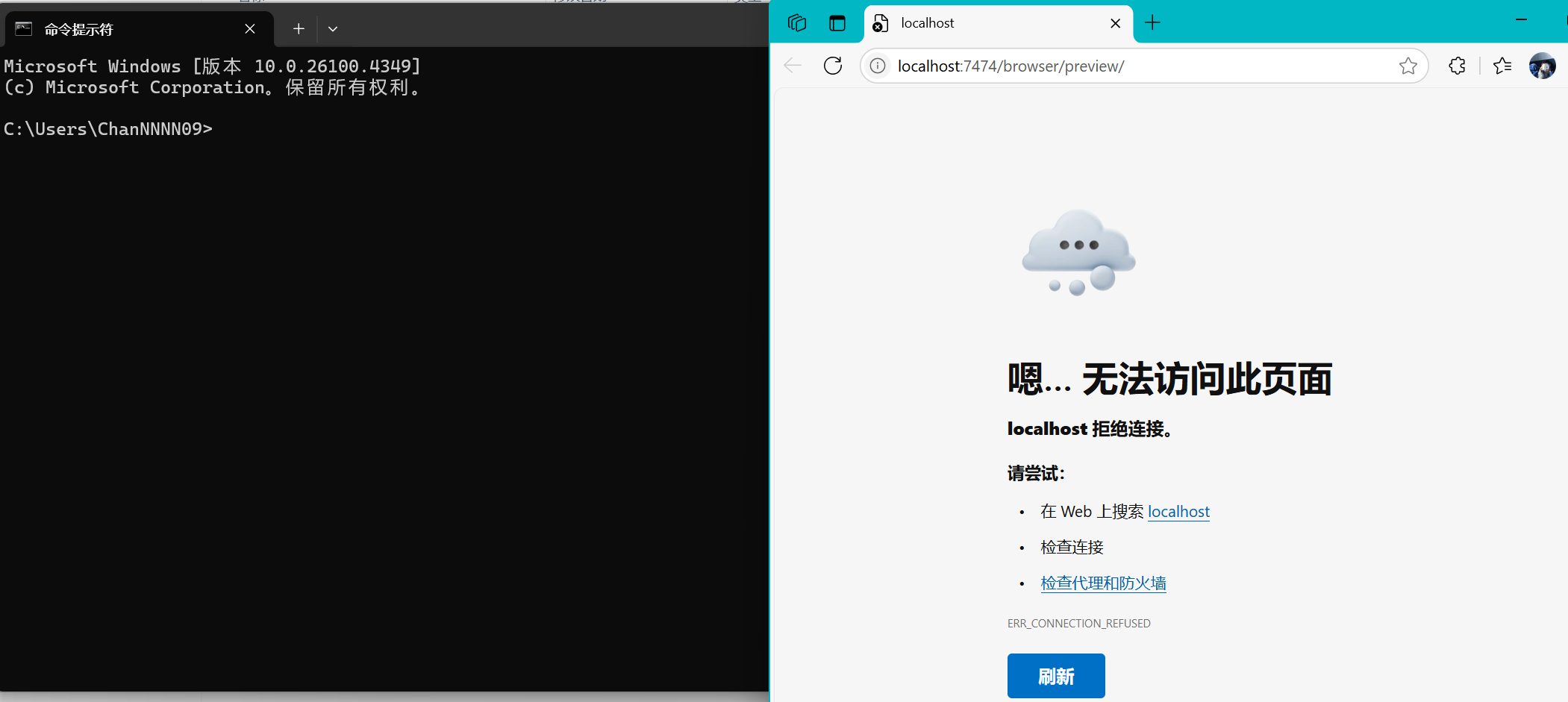Open a new browser tab with the plus icon
The image size is (1568, 702).
pos(1152,23)
